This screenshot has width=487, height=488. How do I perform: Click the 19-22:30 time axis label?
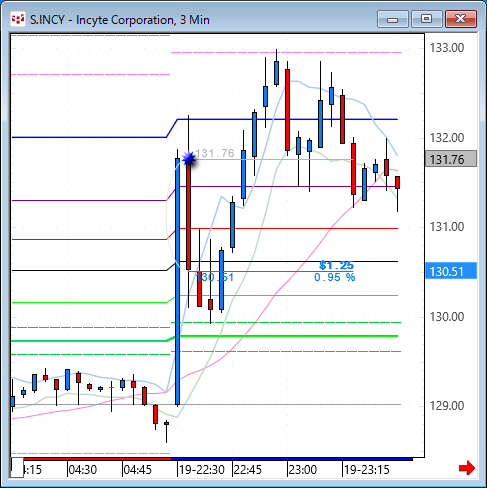coord(202,470)
